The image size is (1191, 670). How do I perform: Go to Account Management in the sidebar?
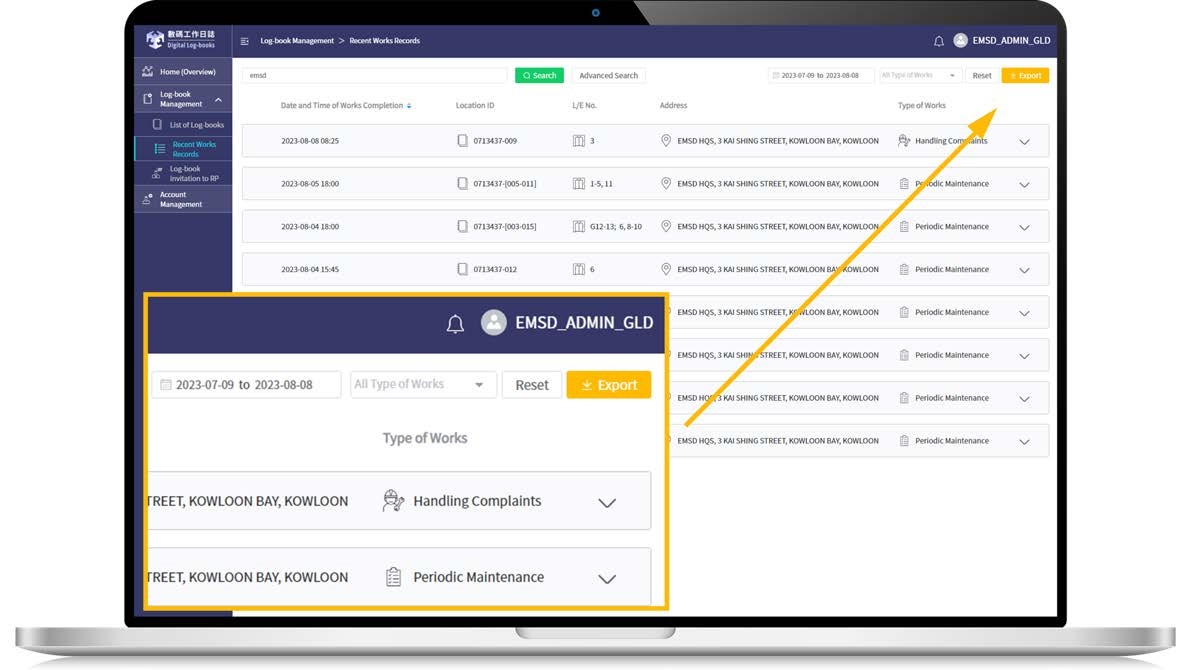[x=181, y=200]
